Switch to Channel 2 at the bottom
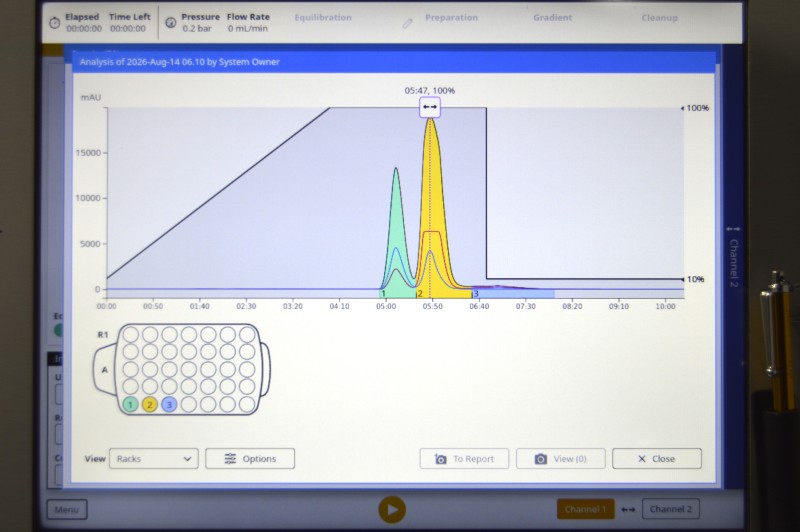The width and height of the screenshot is (800, 532). tap(670, 509)
